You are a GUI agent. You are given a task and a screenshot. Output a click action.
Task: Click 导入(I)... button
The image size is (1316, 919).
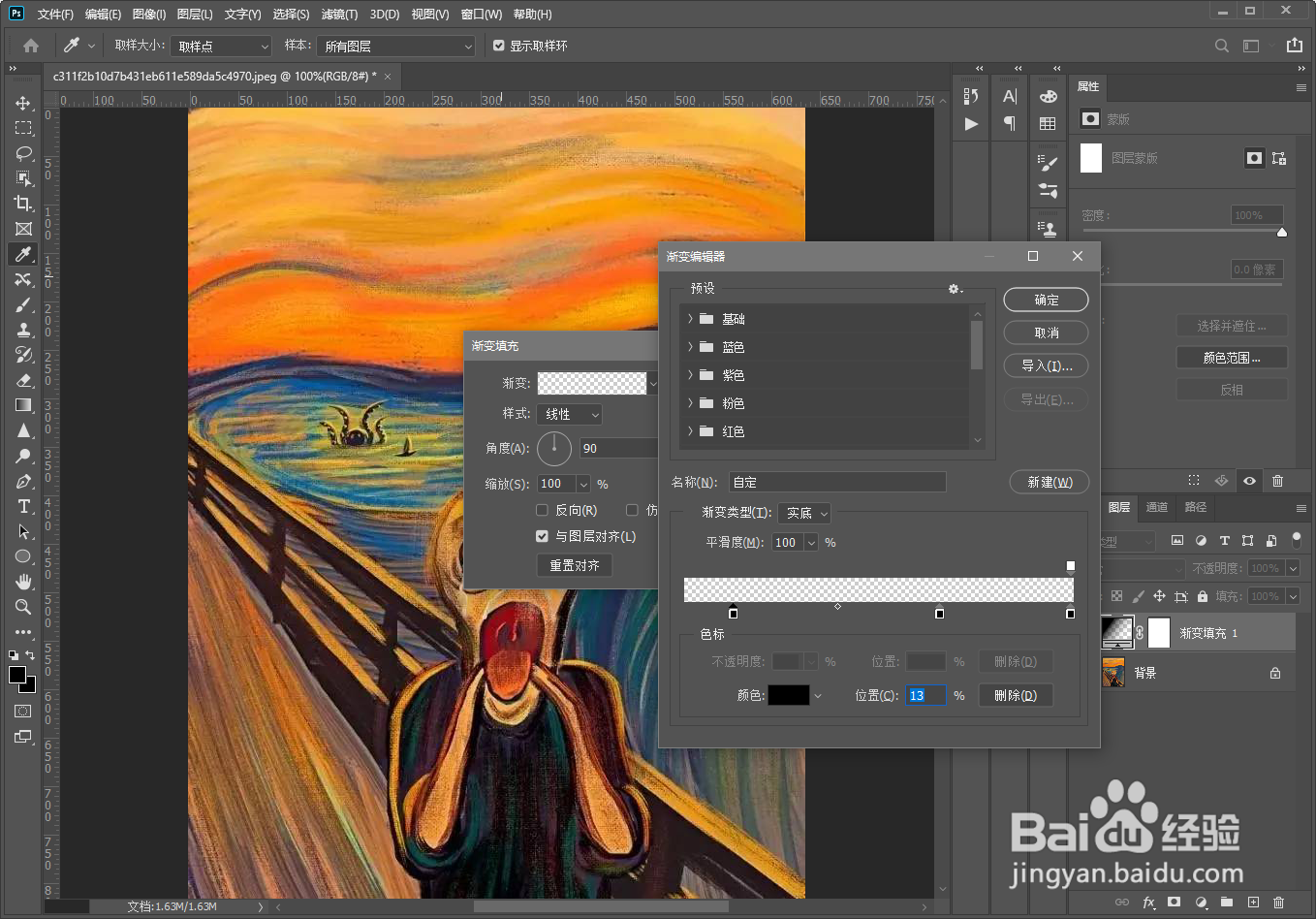[1046, 365]
